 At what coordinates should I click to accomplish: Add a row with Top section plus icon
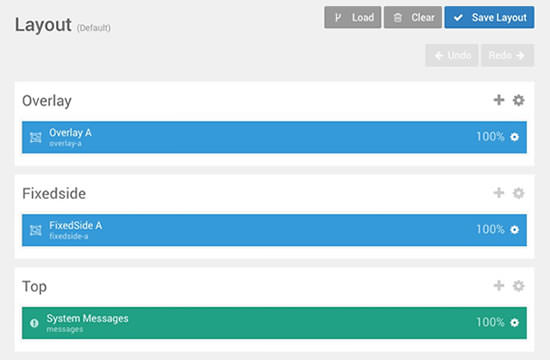[x=499, y=286]
